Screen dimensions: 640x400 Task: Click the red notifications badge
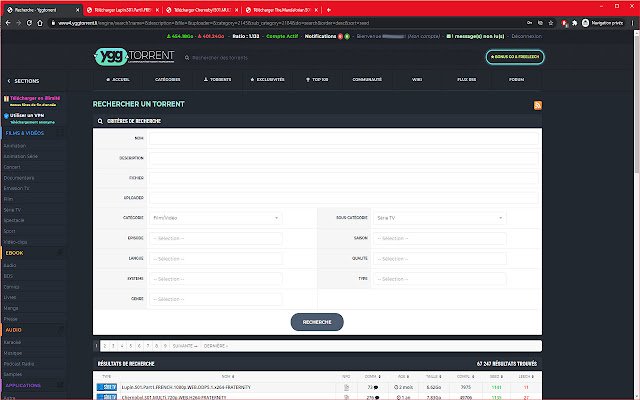(x=340, y=36)
